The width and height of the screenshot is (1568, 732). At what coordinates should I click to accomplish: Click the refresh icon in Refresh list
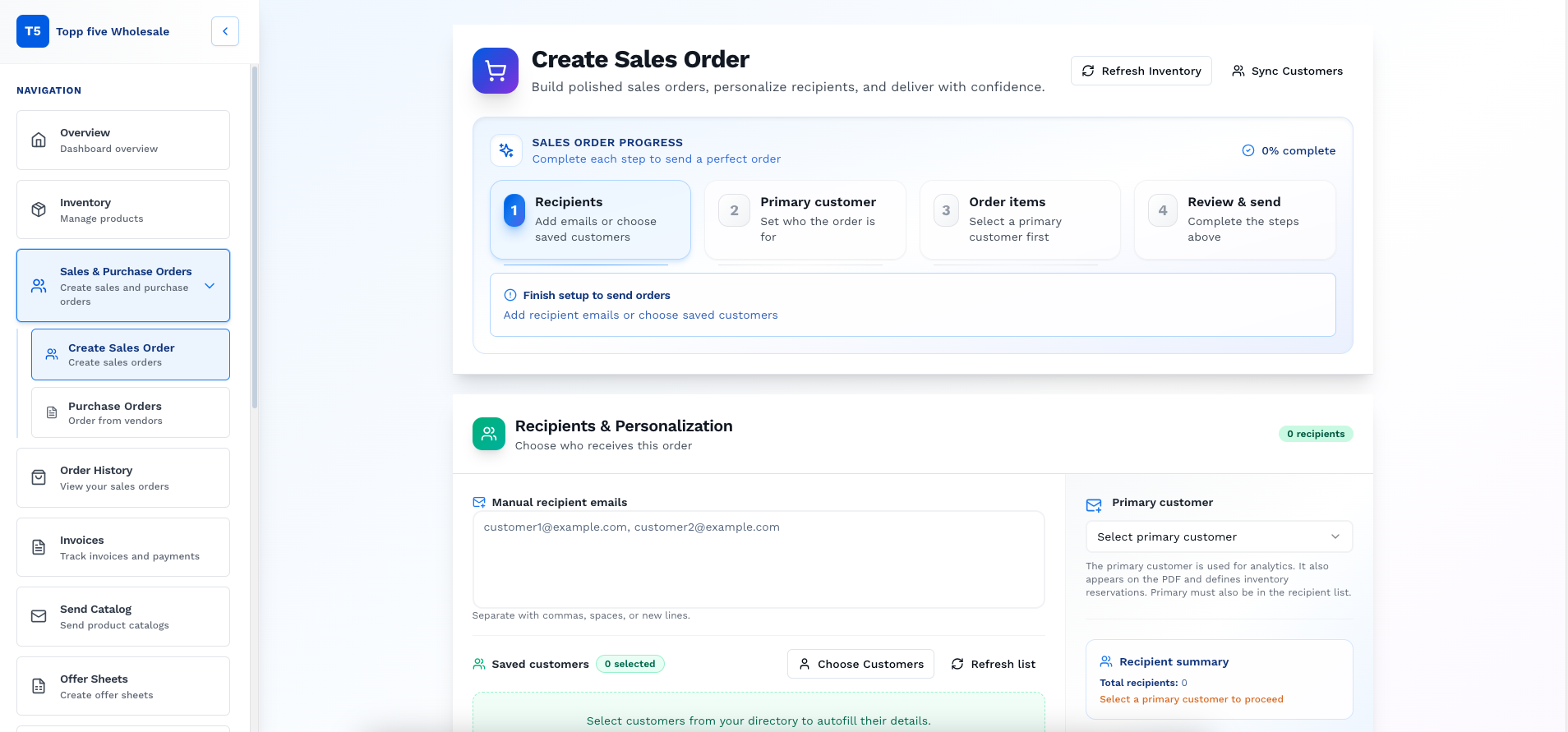[x=957, y=664]
